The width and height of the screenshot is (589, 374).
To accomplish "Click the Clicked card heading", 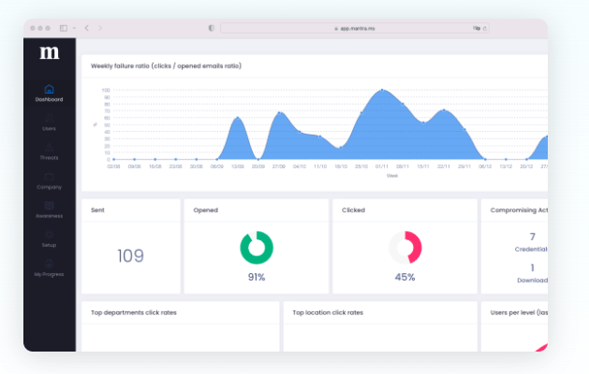I will (353, 210).
